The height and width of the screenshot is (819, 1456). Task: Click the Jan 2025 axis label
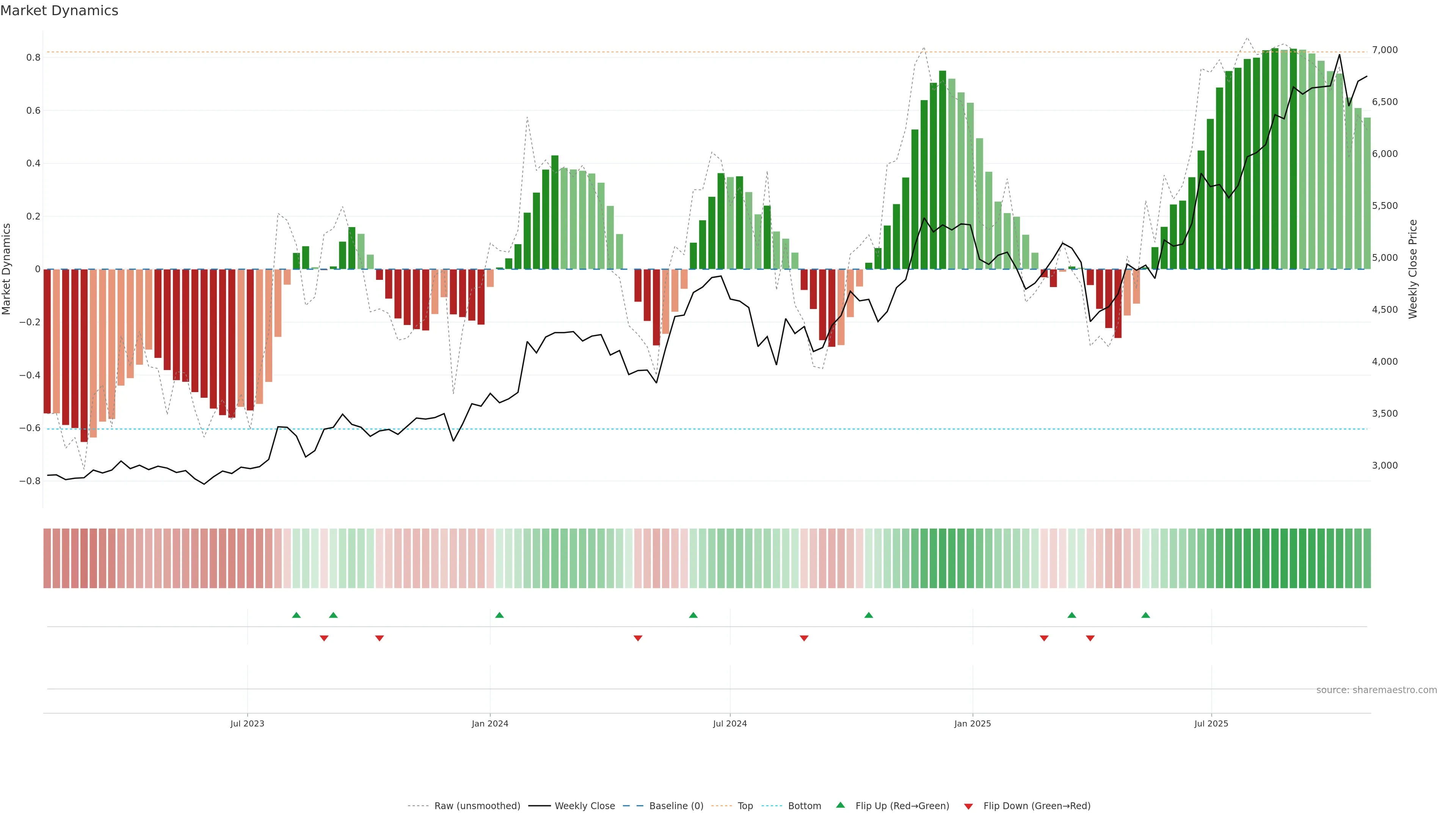point(972,723)
